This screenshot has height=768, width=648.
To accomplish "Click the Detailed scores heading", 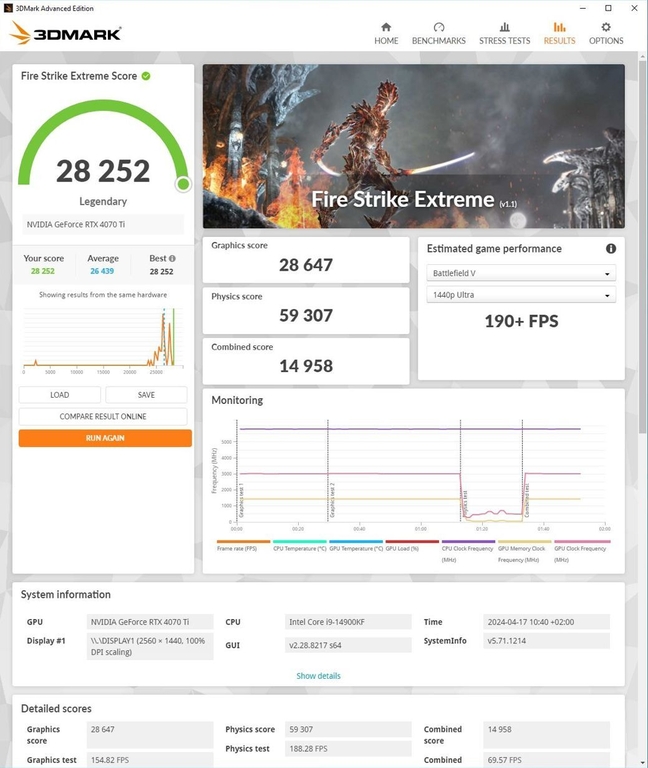I will [x=56, y=708].
